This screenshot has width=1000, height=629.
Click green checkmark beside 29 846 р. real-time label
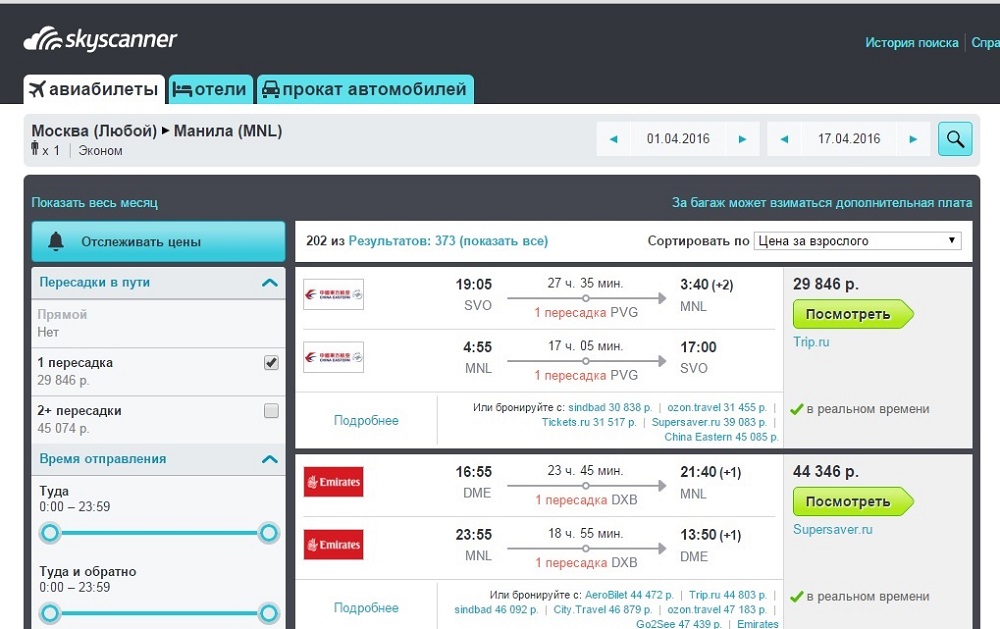tap(797, 409)
